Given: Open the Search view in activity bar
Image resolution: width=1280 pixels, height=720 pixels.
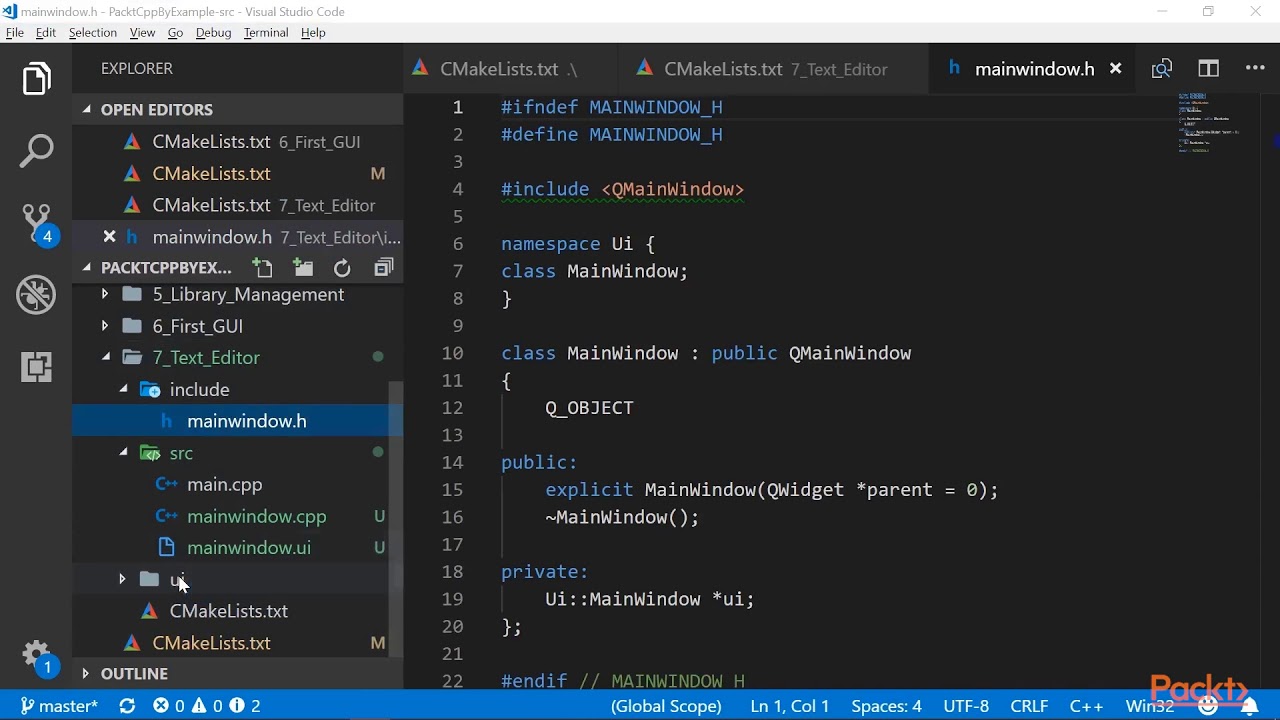Looking at the screenshot, I should pyautogui.click(x=36, y=151).
